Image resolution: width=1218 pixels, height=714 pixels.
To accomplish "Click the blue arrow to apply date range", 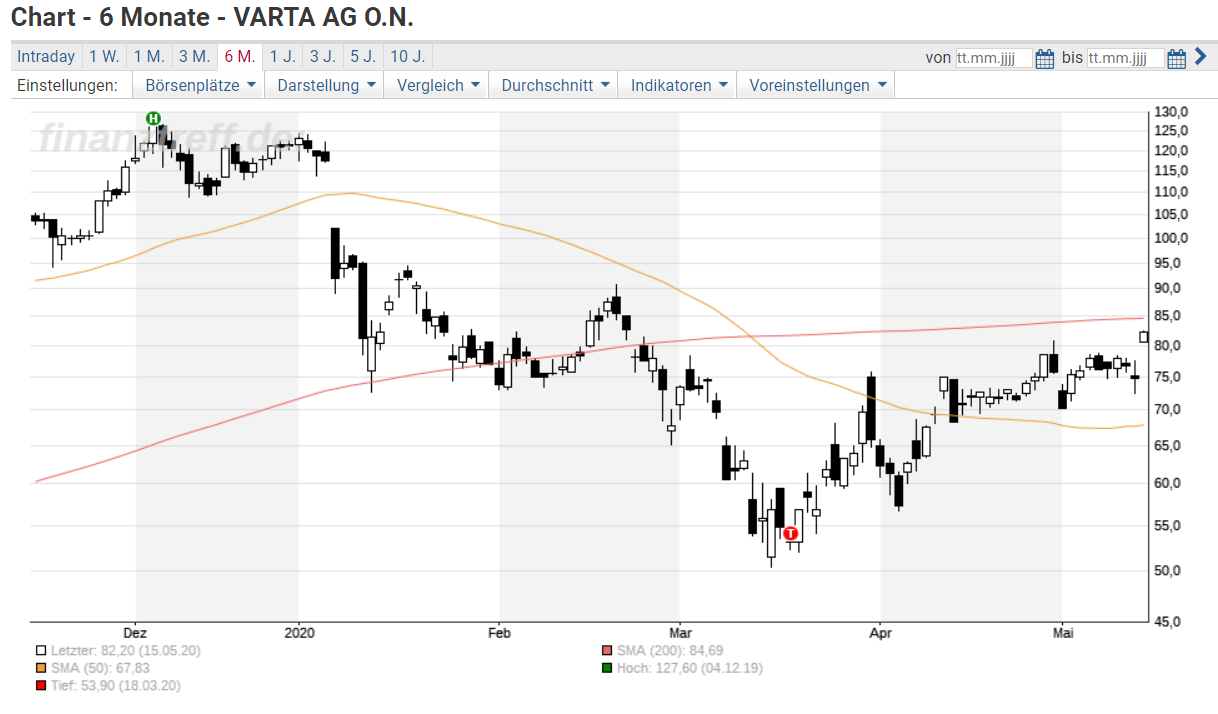I will coord(1201,57).
